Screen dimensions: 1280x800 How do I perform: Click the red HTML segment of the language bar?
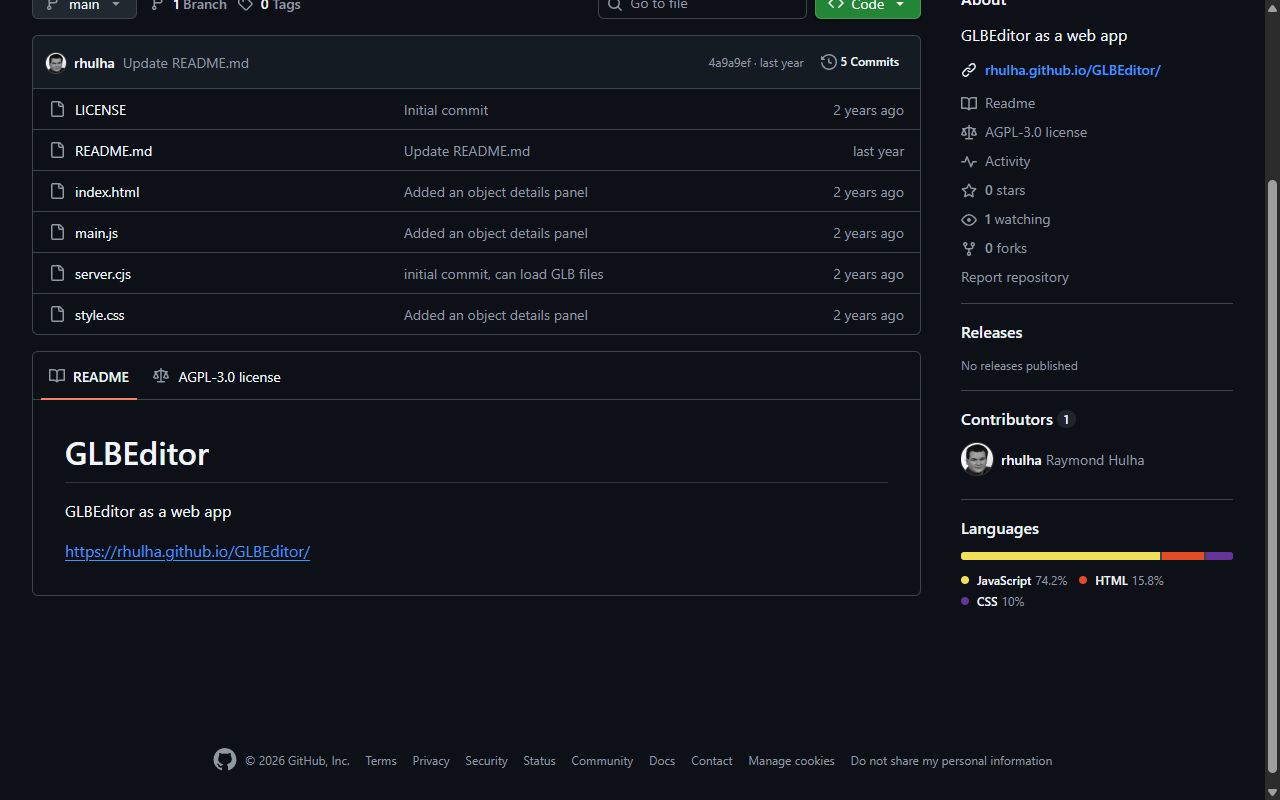(x=1183, y=556)
